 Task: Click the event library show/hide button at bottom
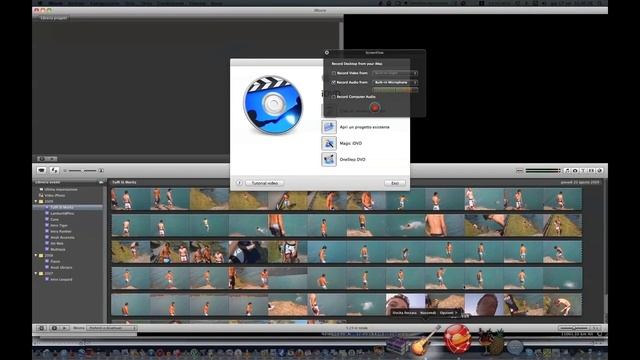point(41,328)
